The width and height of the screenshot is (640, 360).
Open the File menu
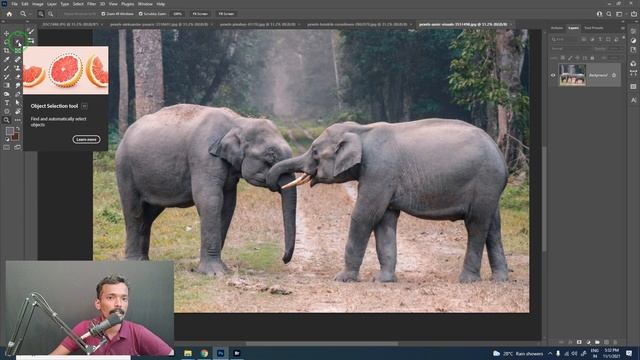click(x=14, y=4)
